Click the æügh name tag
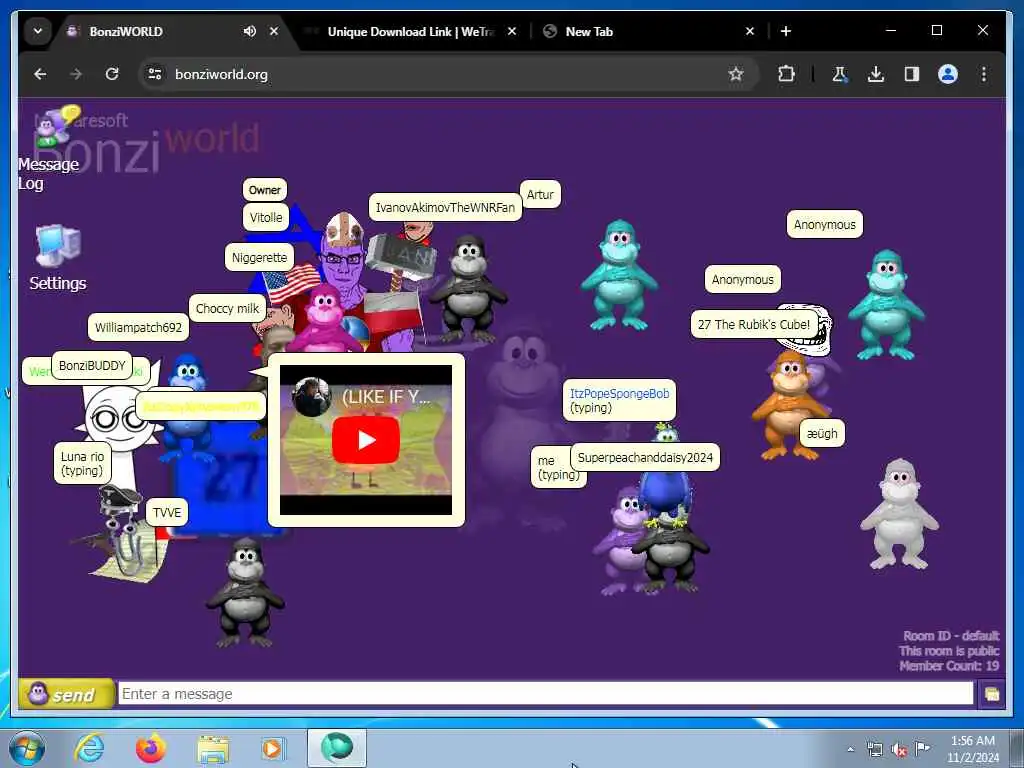The width and height of the screenshot is (1024, 768). 822,434
